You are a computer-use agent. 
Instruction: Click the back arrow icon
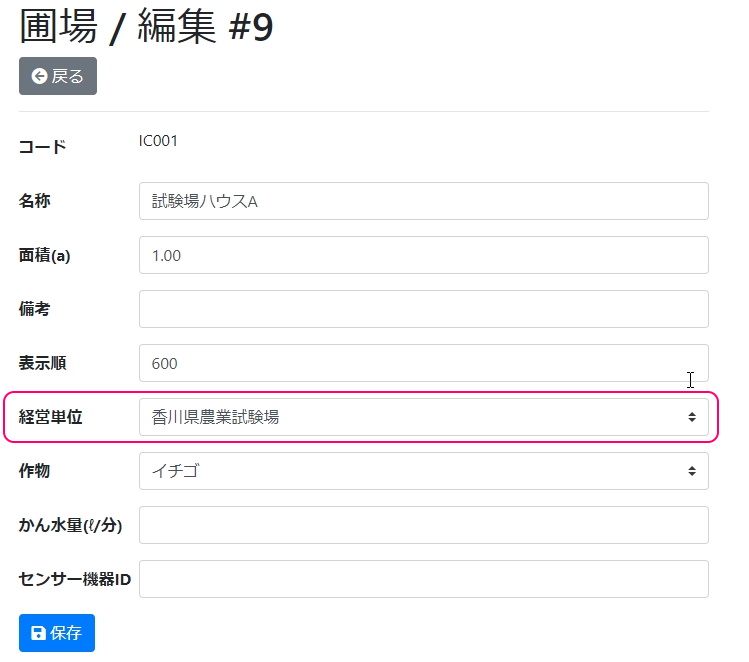pyautogui.click(x=39, y=76)
